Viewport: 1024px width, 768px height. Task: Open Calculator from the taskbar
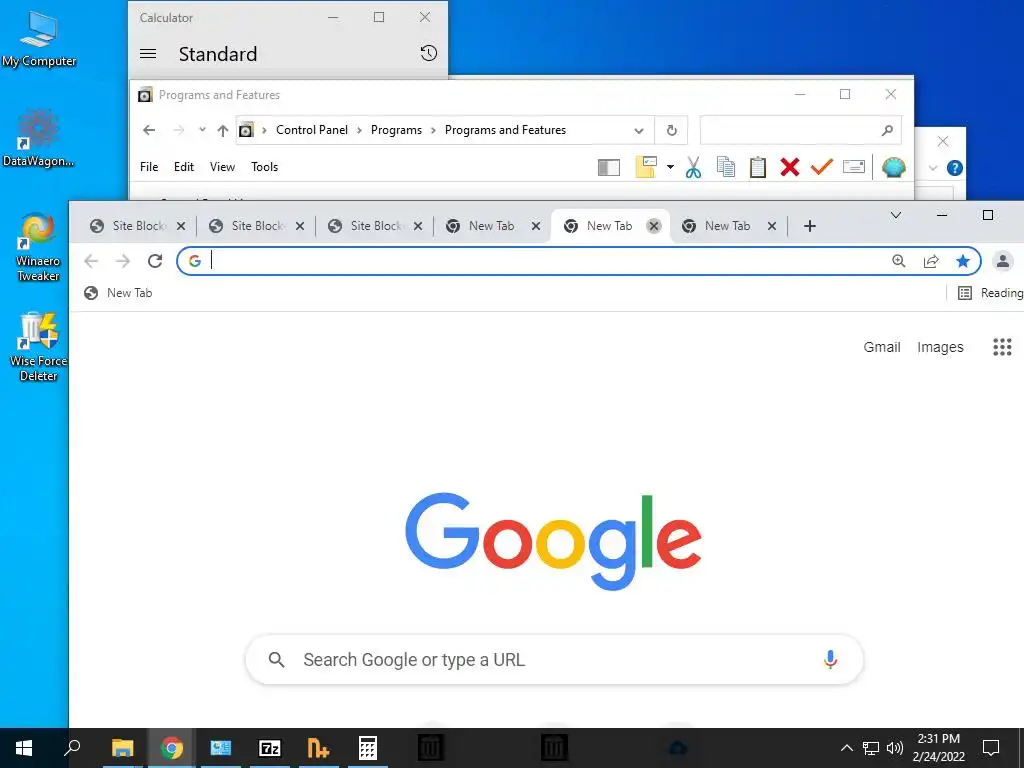point(368,748)
